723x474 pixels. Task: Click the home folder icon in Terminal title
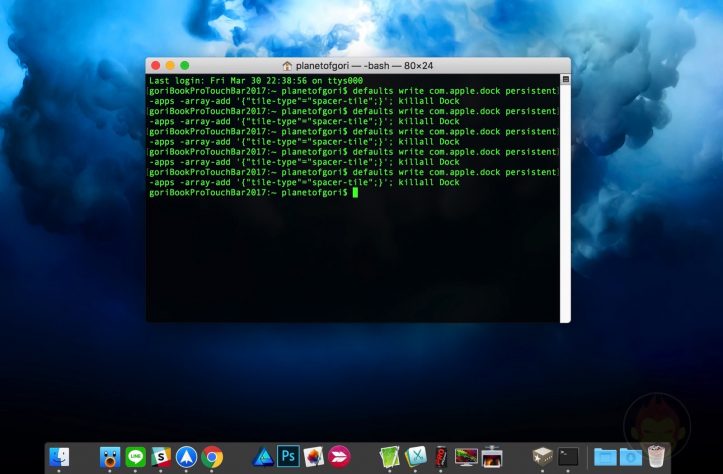point(287,66)
